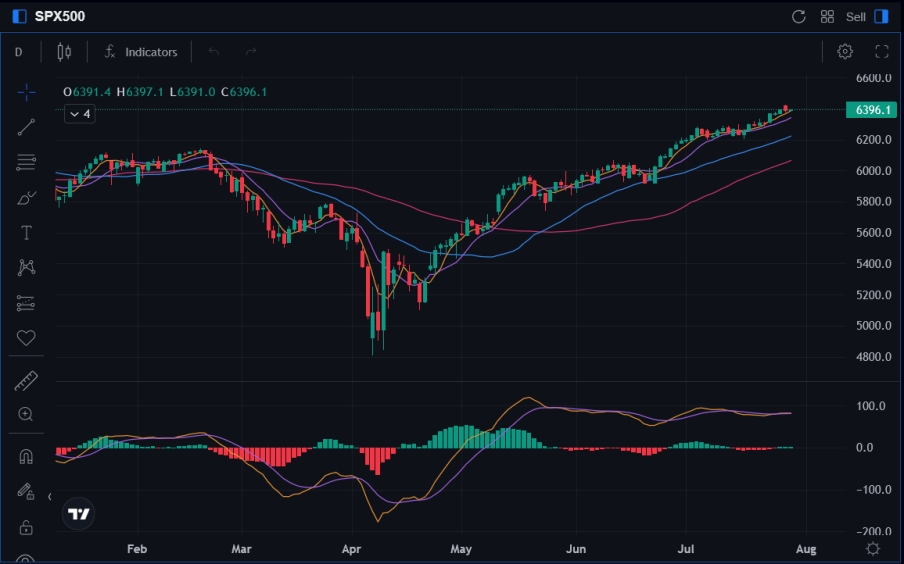Toggle the magnet snap mode
This screenshot has width=904, height=564.
[x=26, y=456]
